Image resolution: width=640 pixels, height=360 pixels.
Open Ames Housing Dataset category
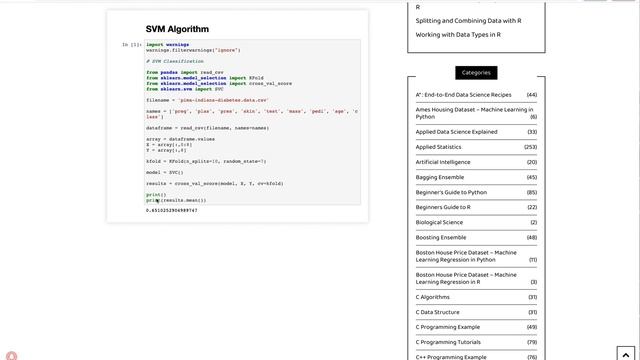[474, 113]
